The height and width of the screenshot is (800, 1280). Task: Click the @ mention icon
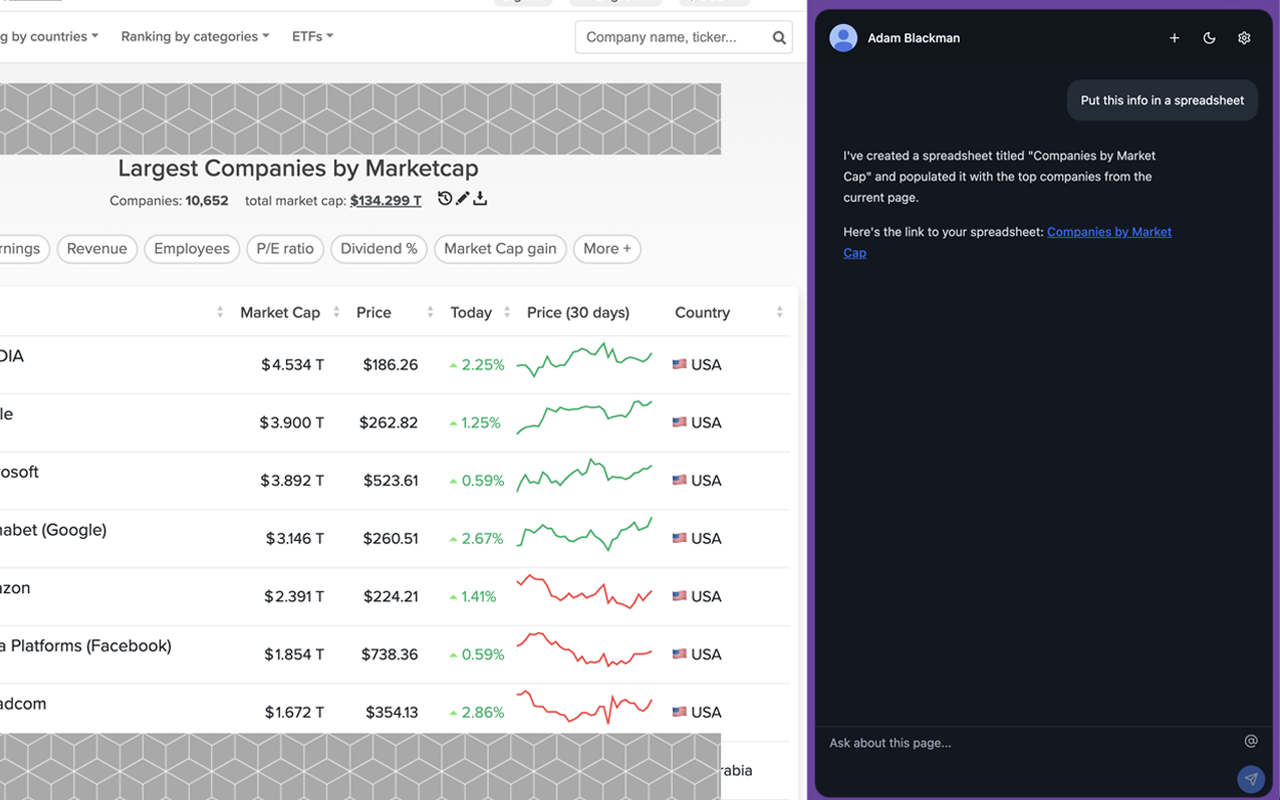pyautogui.click(x=1250, y=741)
